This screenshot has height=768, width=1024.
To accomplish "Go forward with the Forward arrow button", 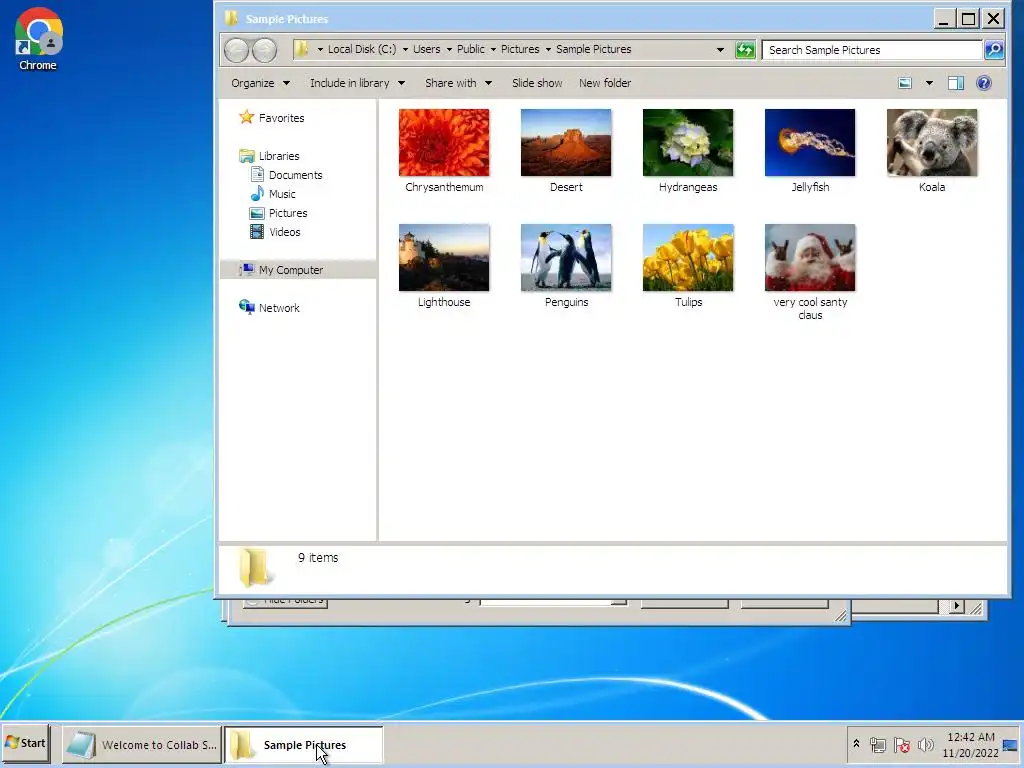I will click(x=264, y=50).
